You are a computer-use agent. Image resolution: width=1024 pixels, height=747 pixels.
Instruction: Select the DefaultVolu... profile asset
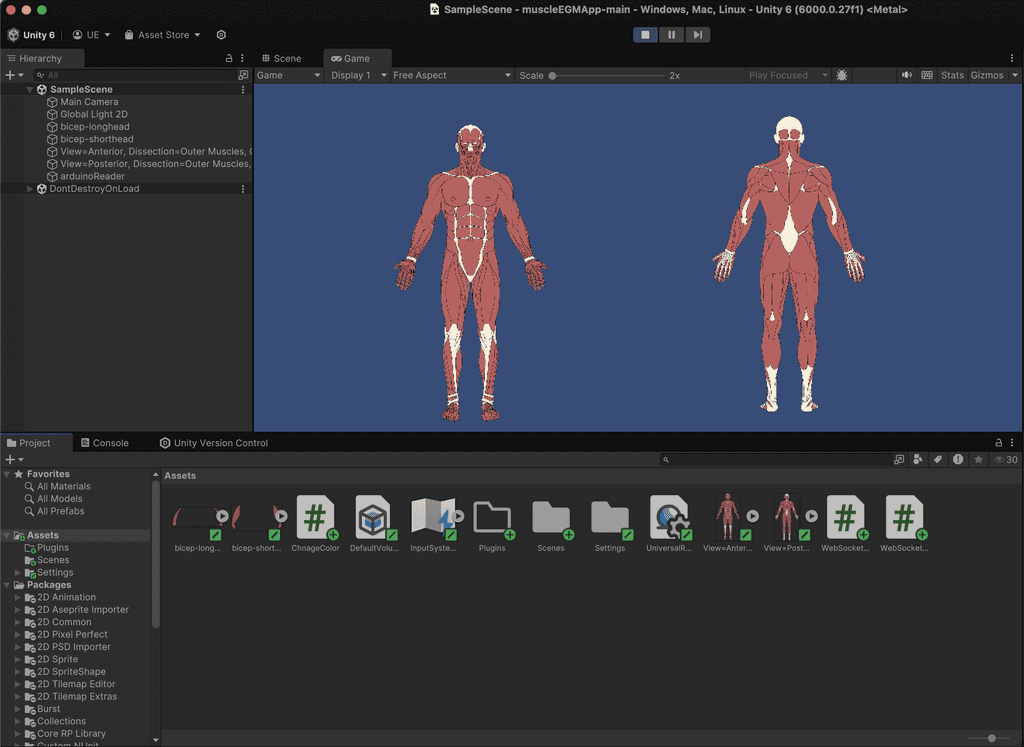coord(374,524)
